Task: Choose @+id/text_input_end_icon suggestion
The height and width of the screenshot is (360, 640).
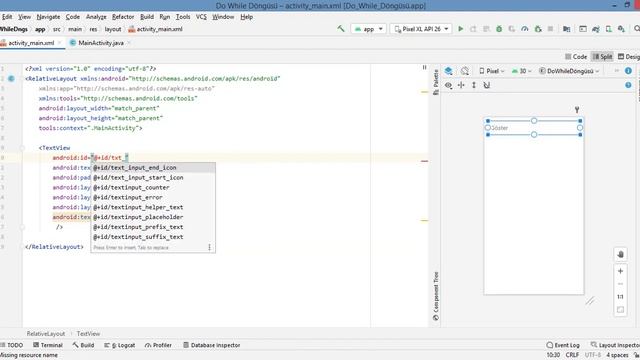Action: click(153, 168)
